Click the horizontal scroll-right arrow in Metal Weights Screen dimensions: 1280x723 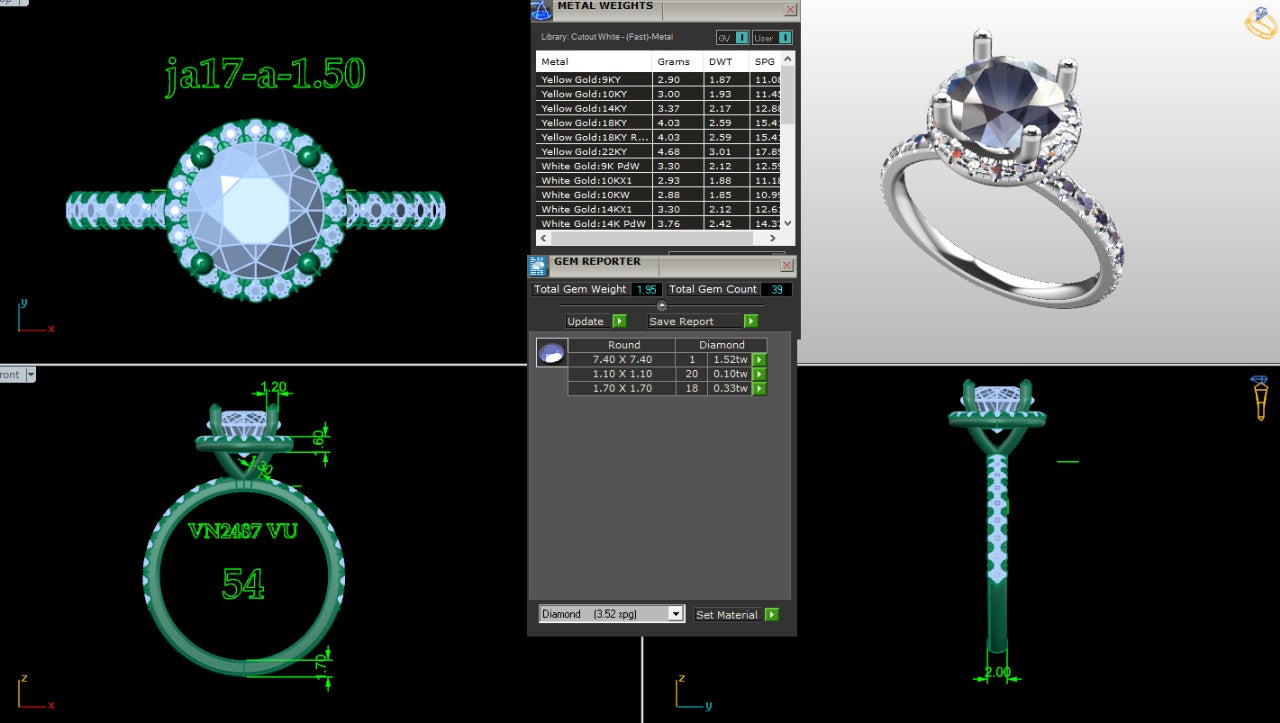pos(771,238)
